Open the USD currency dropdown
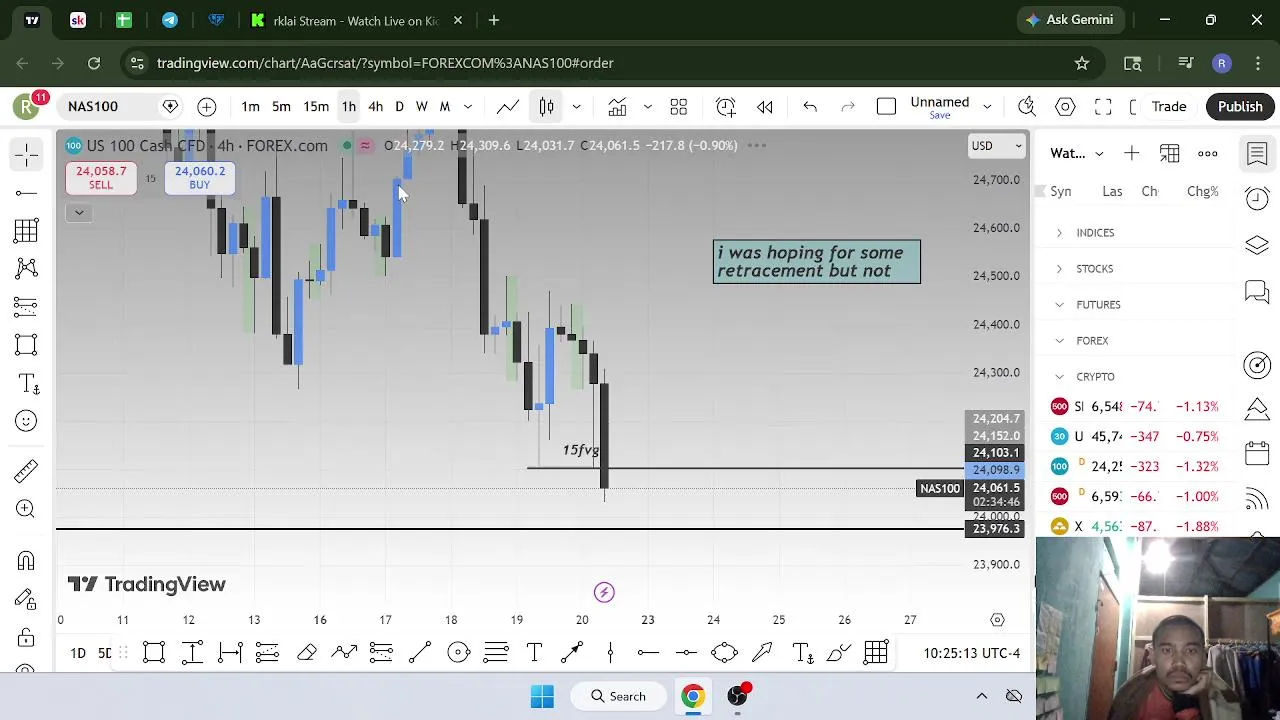The image size is (1280, 720). click(x=997, y=146)
